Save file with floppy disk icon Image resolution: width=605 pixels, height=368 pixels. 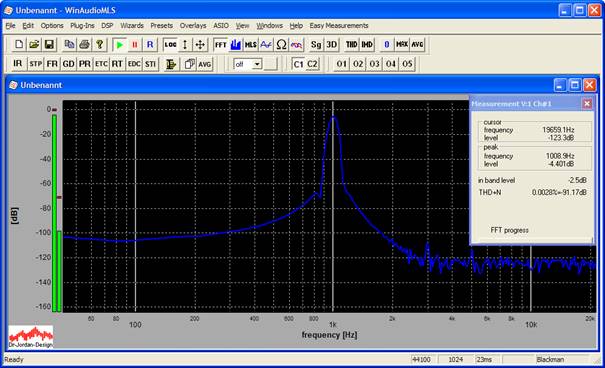[x=49, y=45]
